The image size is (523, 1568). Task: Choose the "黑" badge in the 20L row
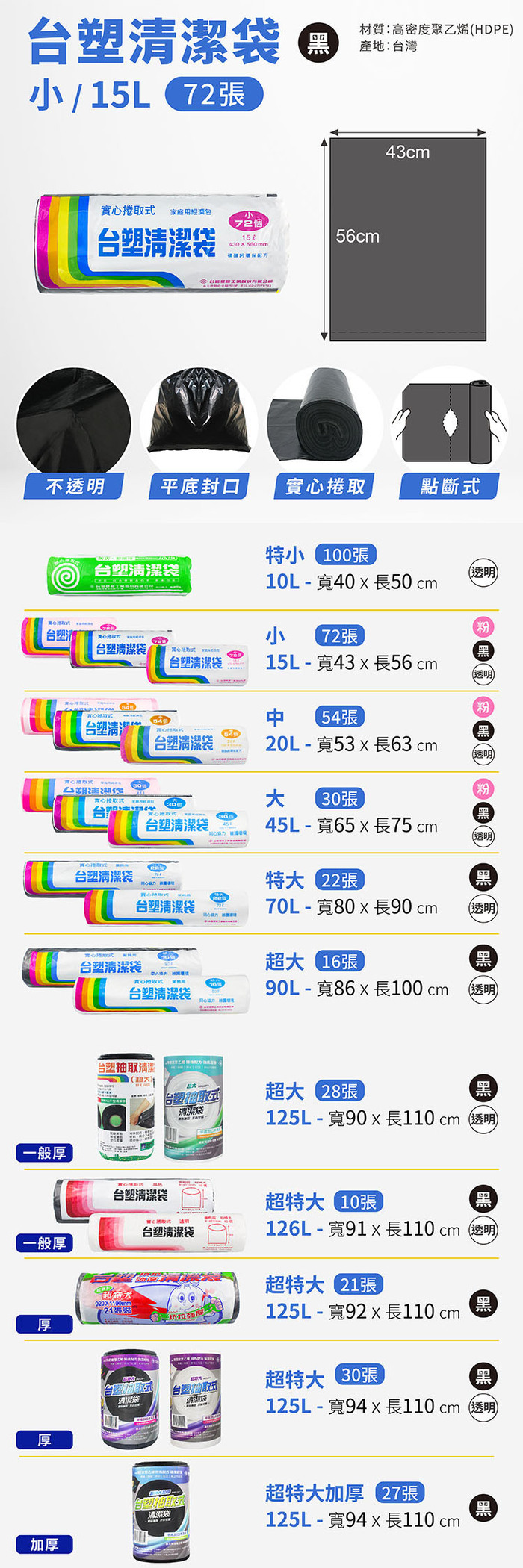click(x=483, y=730)
